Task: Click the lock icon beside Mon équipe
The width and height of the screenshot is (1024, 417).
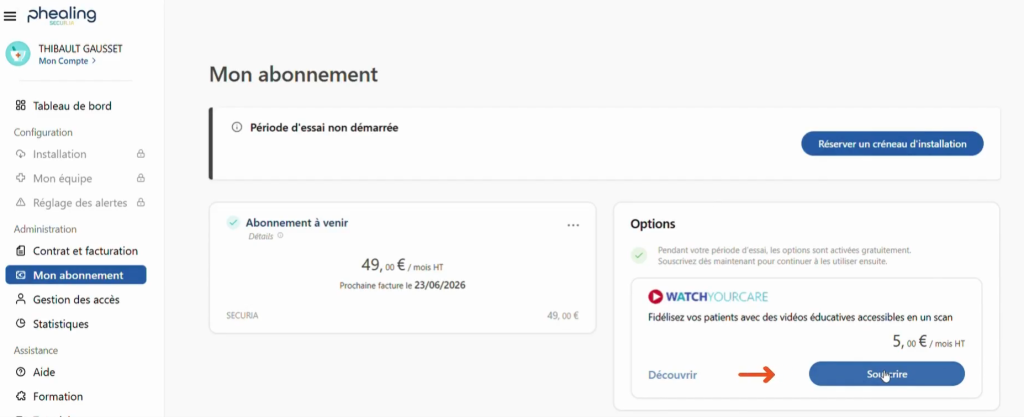Action: click(x=141, y=178)
